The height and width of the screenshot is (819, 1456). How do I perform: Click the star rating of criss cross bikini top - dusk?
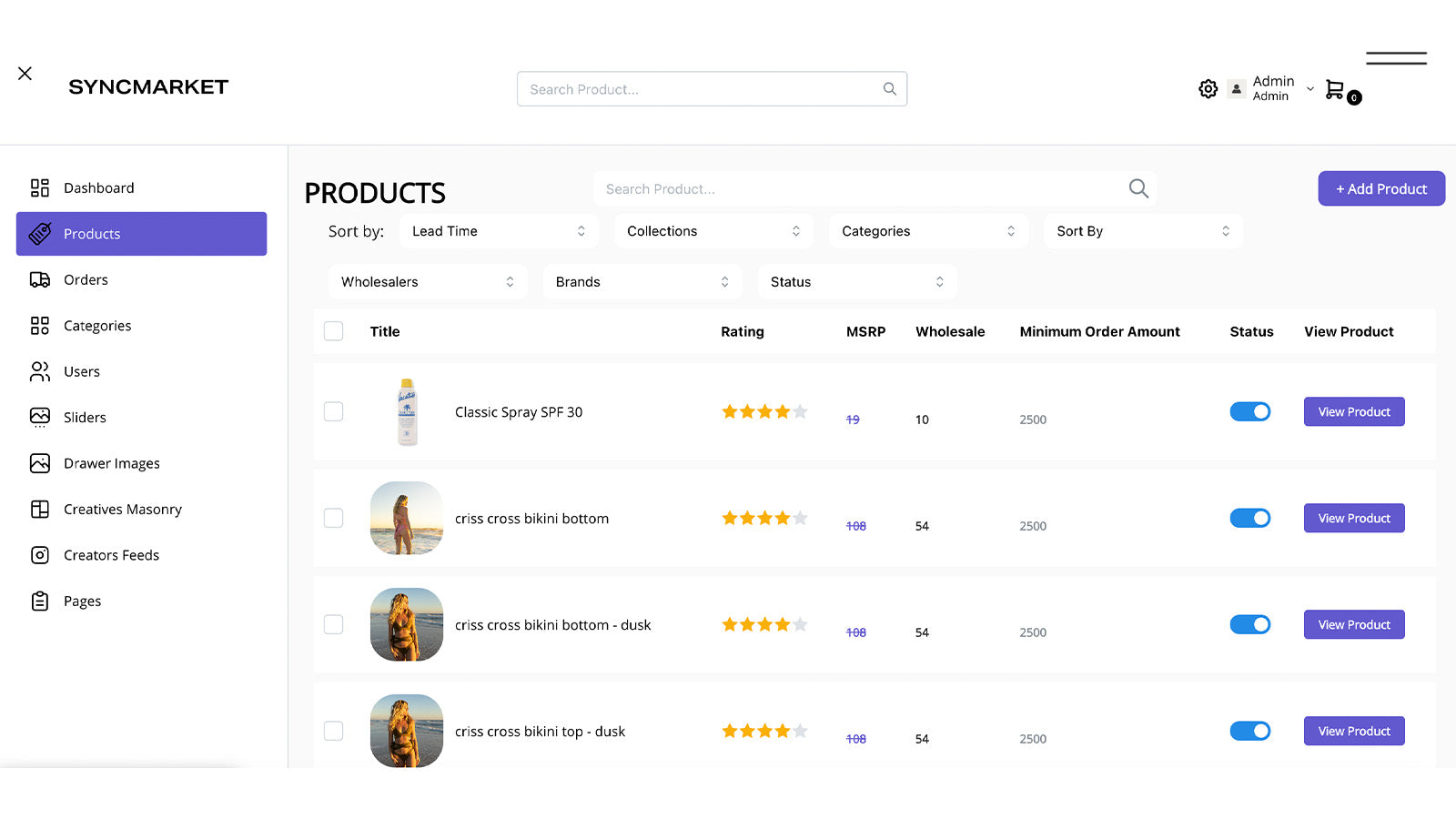(x=764, y=731)
